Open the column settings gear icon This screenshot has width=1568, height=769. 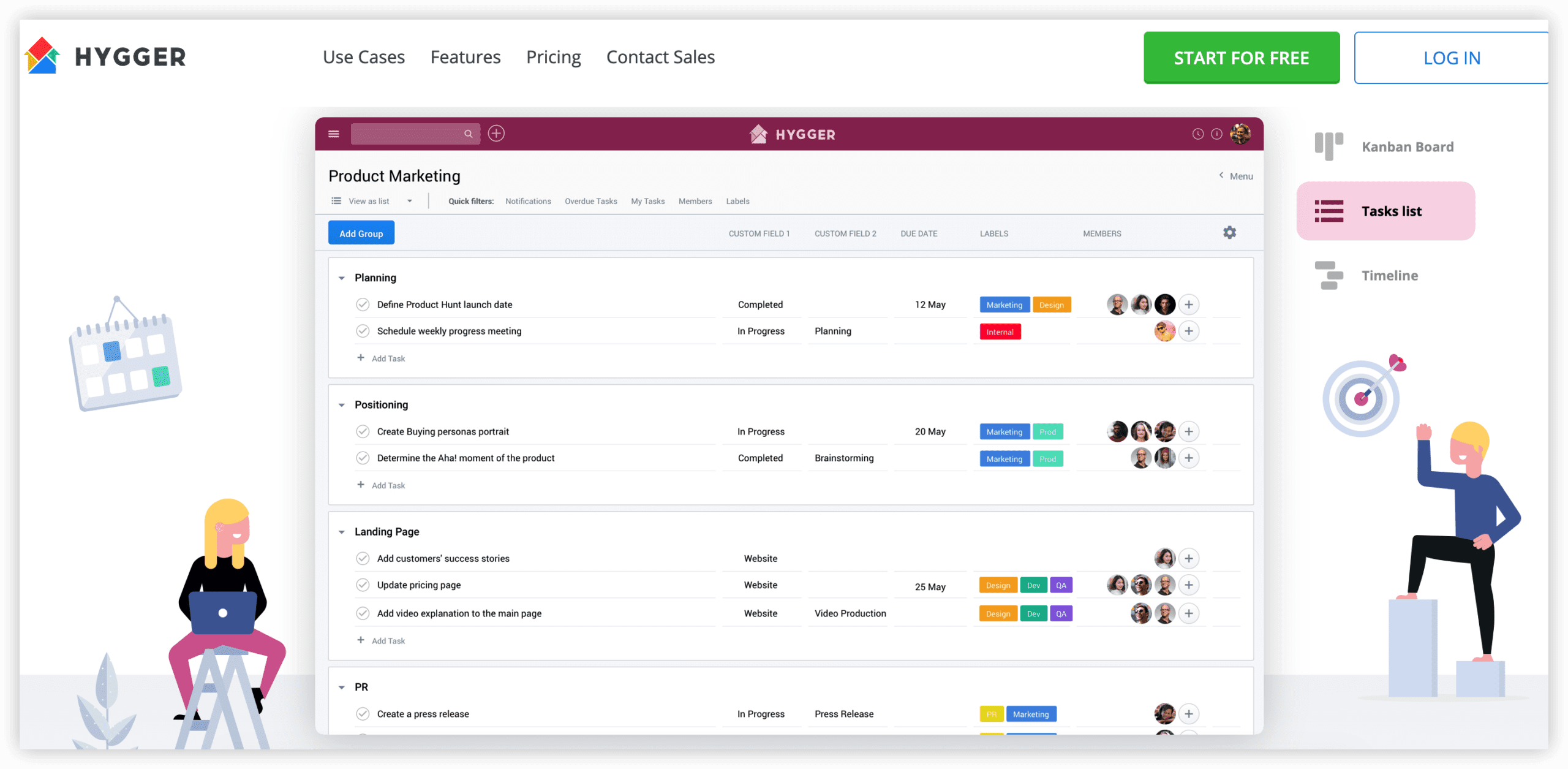click(x=1229, y=233)
